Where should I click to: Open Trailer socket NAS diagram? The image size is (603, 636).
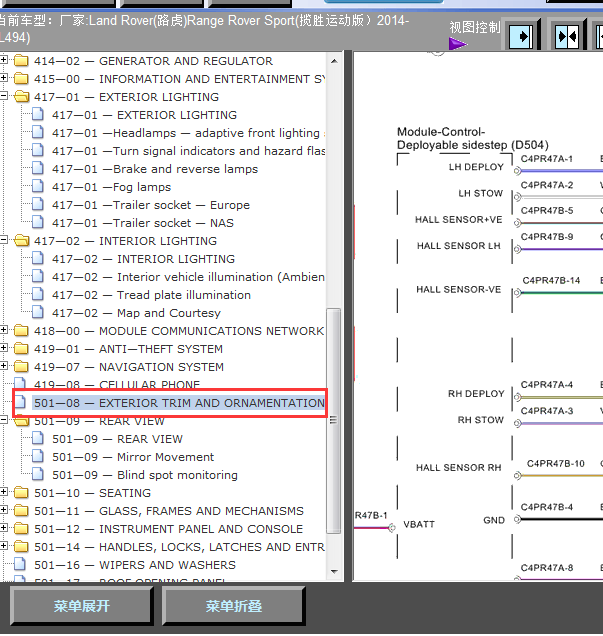(x=143, y=223)
